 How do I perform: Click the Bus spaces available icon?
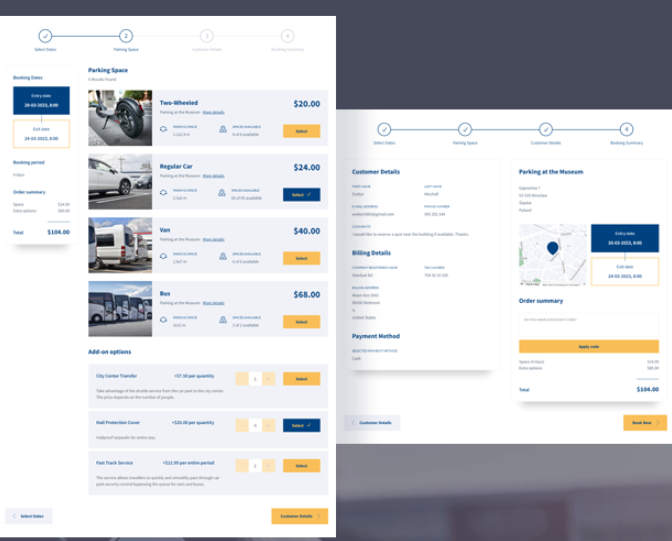click(x=223, y=320)
